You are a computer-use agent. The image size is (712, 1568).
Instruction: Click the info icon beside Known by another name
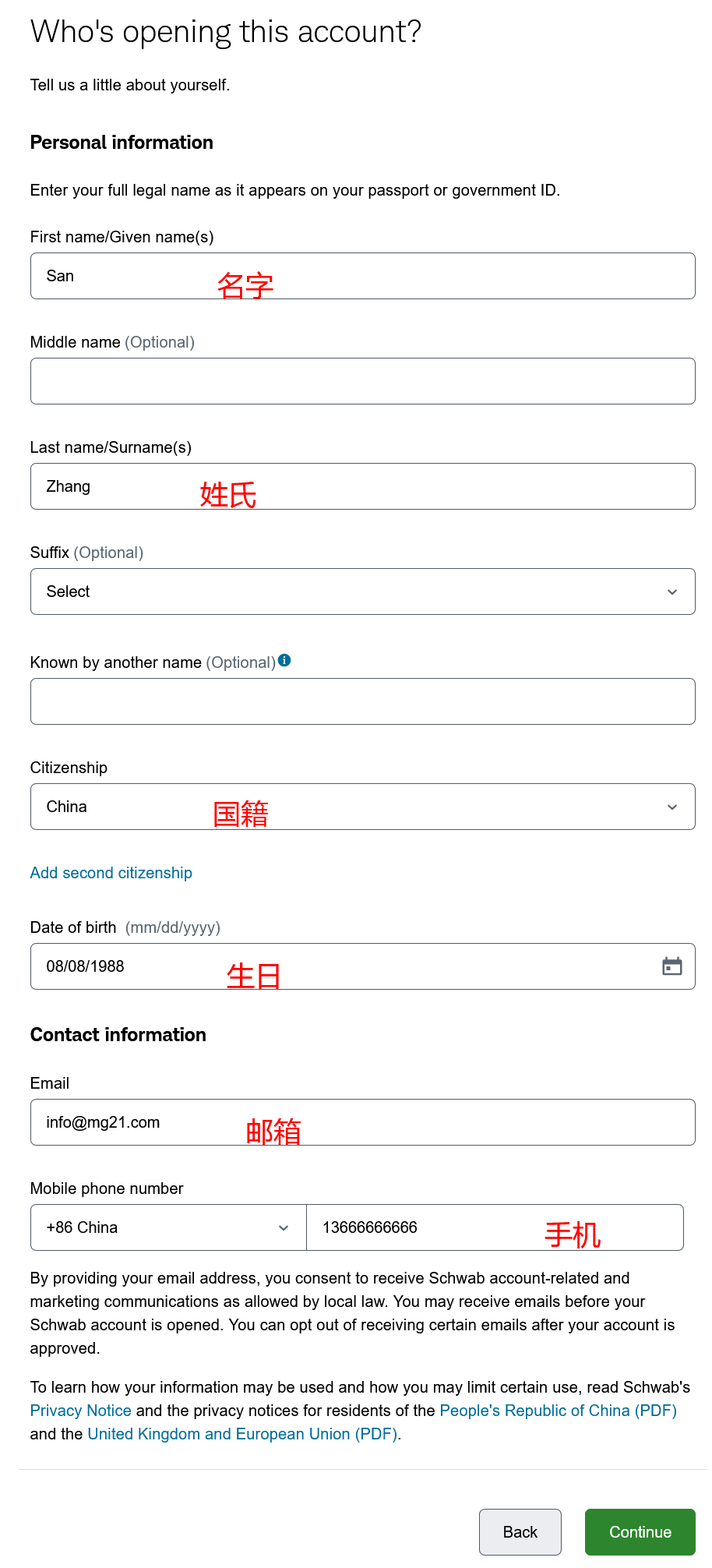[284, 660]
